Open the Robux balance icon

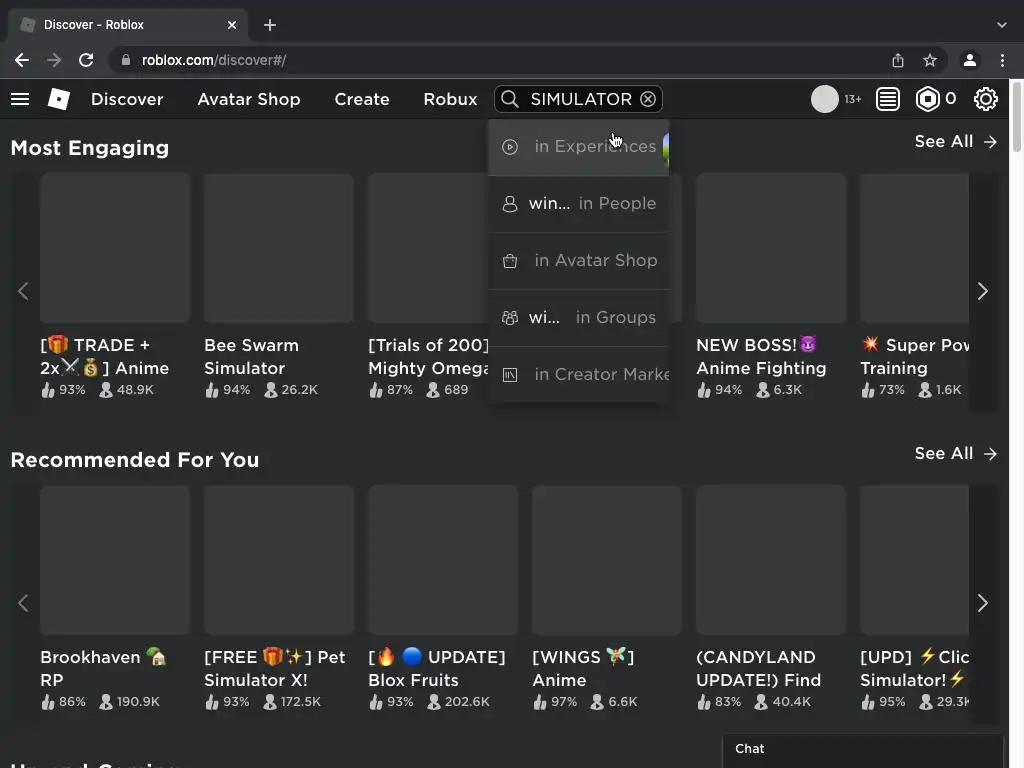pyautogui.click(x=927, y=99)
